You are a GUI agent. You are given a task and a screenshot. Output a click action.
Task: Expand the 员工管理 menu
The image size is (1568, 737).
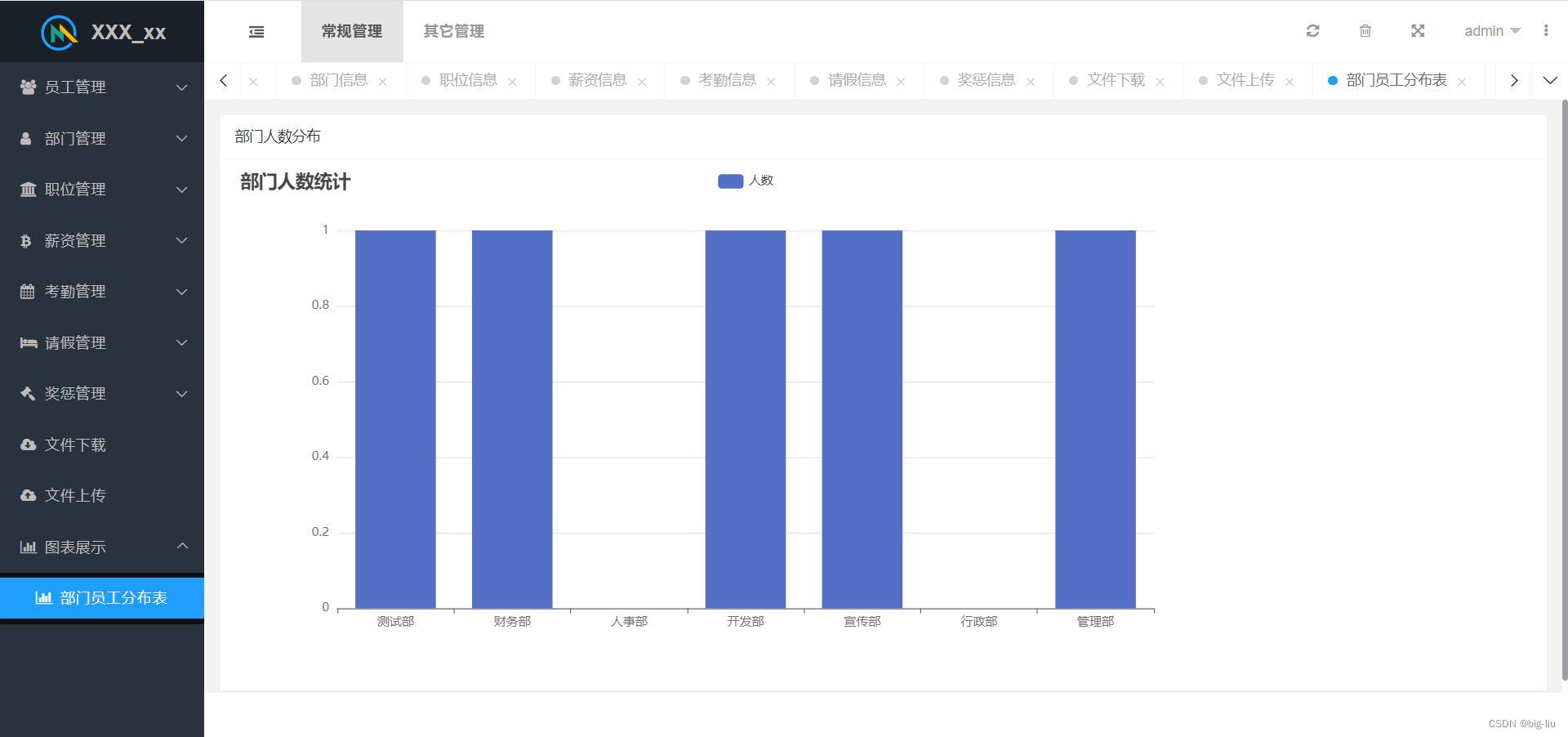pyautogui.click(x=182, y=87)
